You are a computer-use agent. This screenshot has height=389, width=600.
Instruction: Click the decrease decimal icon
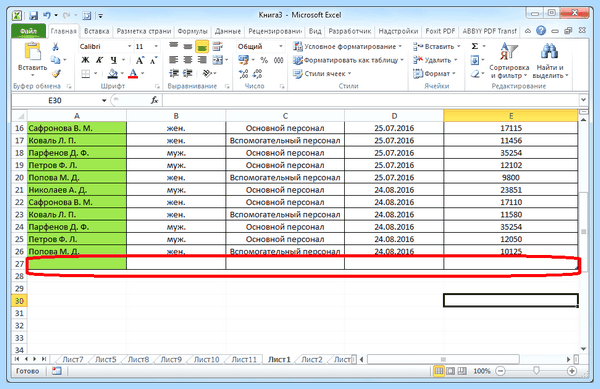[x=258, y=73]
